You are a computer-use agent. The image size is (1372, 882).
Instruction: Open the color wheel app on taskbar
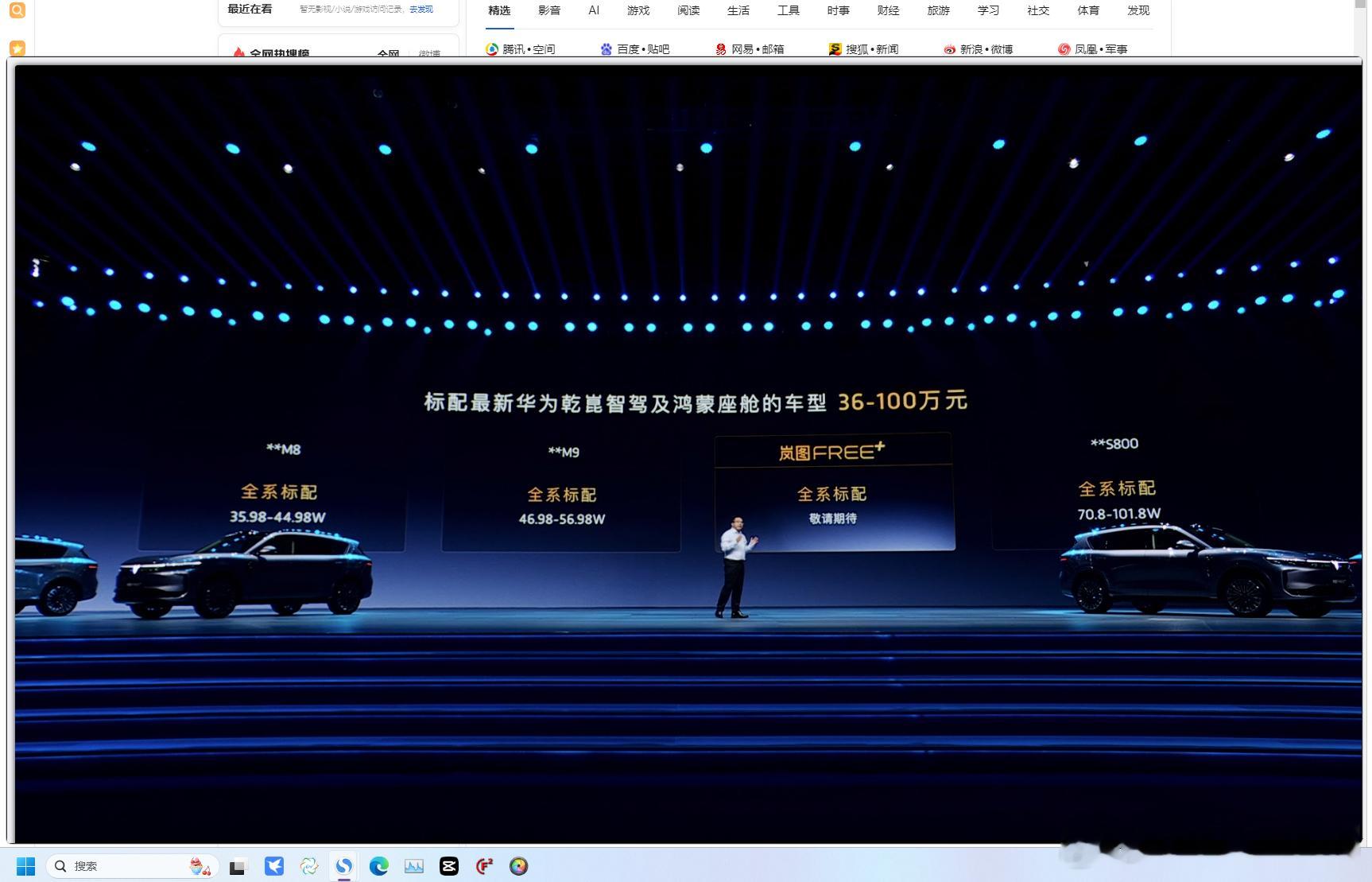519,866
